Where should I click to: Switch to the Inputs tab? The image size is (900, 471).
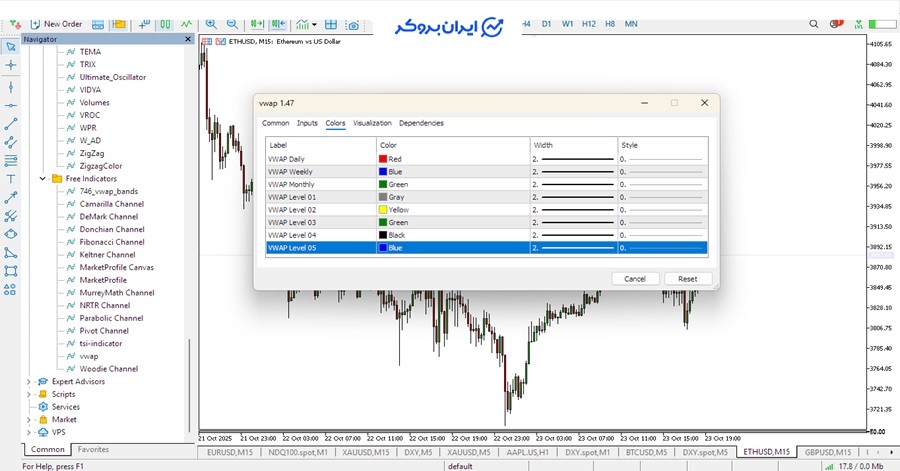307,123
